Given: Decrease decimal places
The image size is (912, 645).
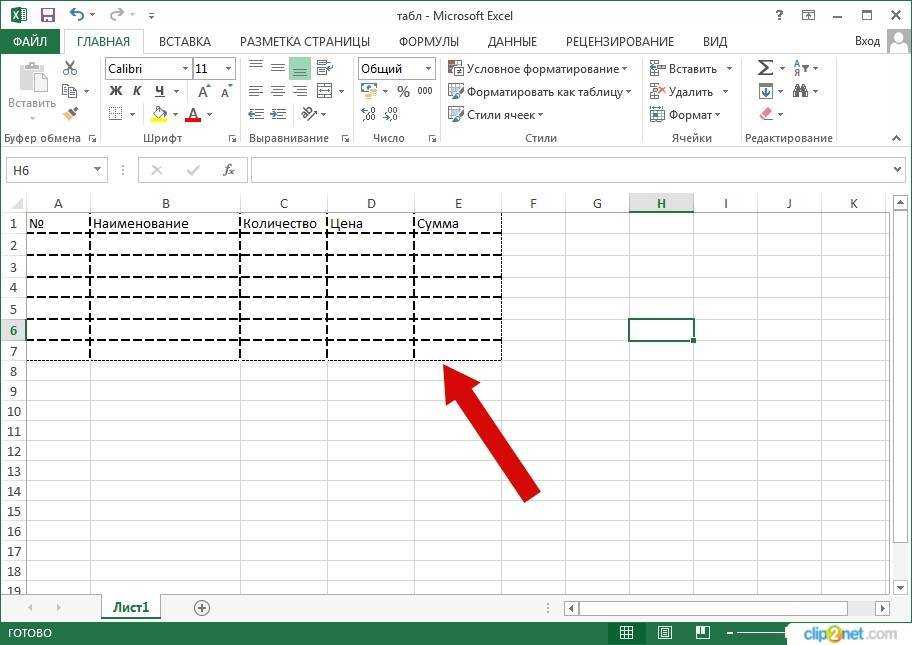Looking at the screenshot, I should click(391, 113).
